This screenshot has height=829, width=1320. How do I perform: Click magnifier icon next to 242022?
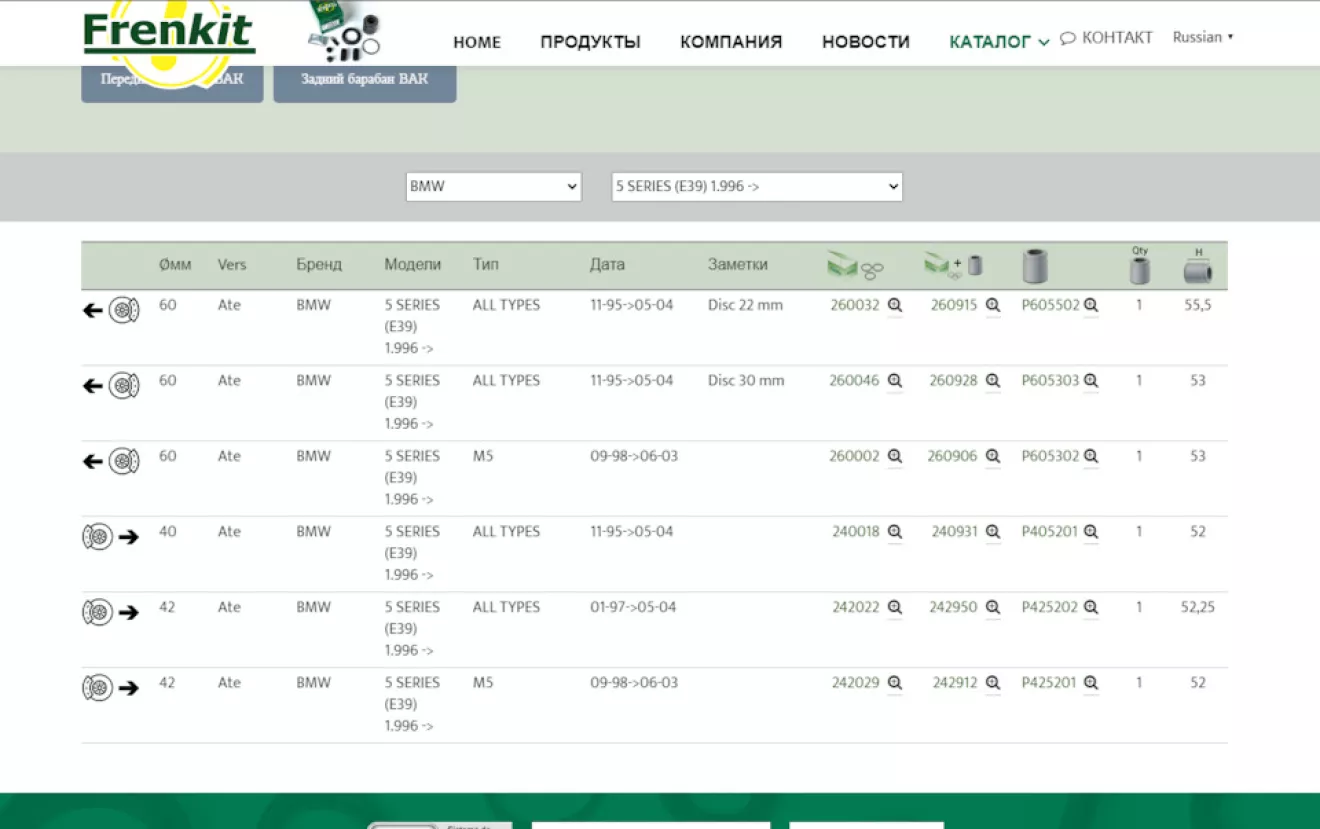(895, 607)
